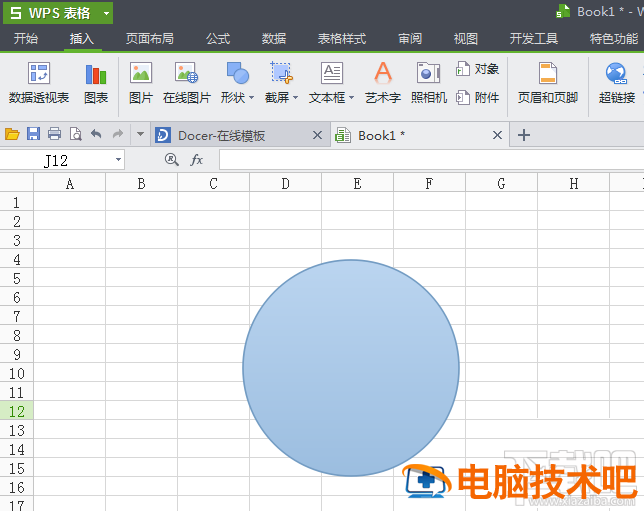Click the Open folder icon
Image resolution: width=644 pixels, height=511 pixels.
coord(12,134)
